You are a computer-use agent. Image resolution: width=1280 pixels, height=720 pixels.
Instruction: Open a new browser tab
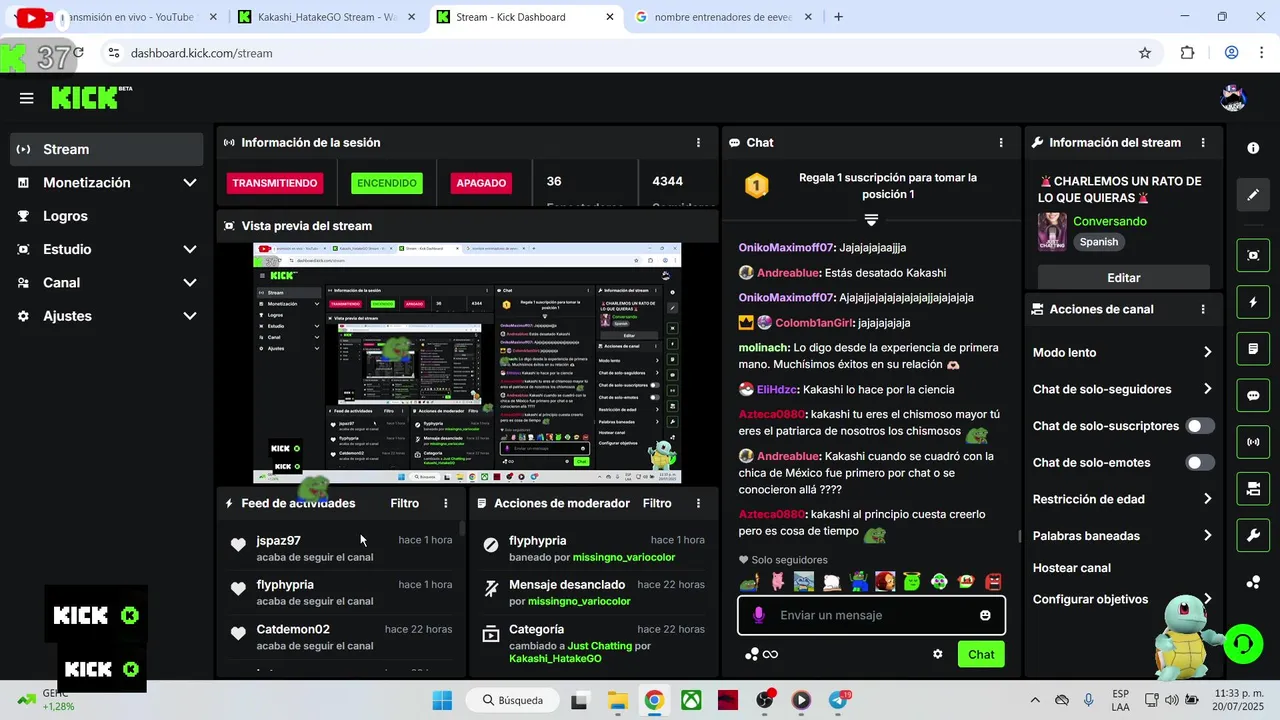(838, 17)
